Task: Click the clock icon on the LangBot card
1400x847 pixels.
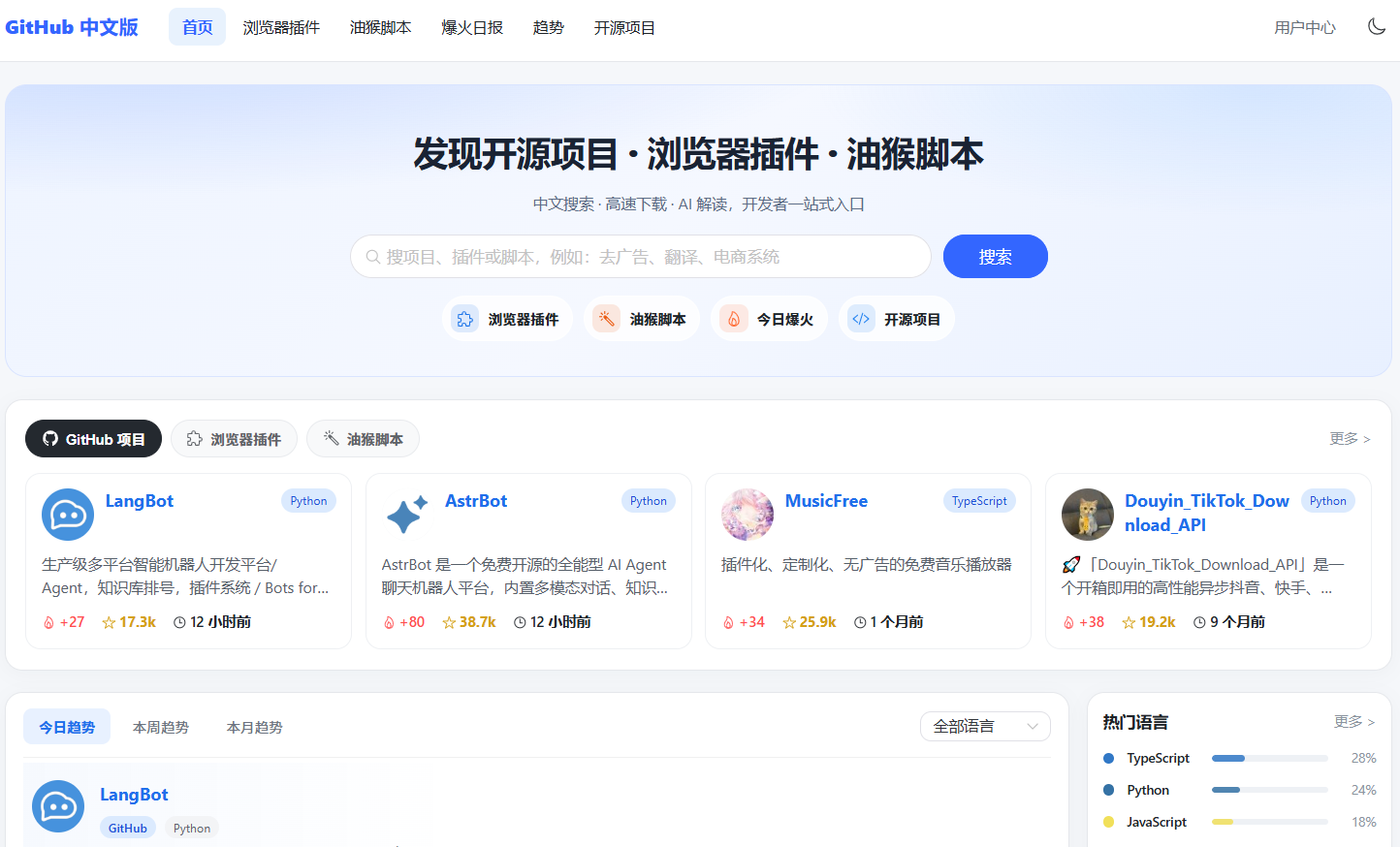Action: (x=179, y=622)
